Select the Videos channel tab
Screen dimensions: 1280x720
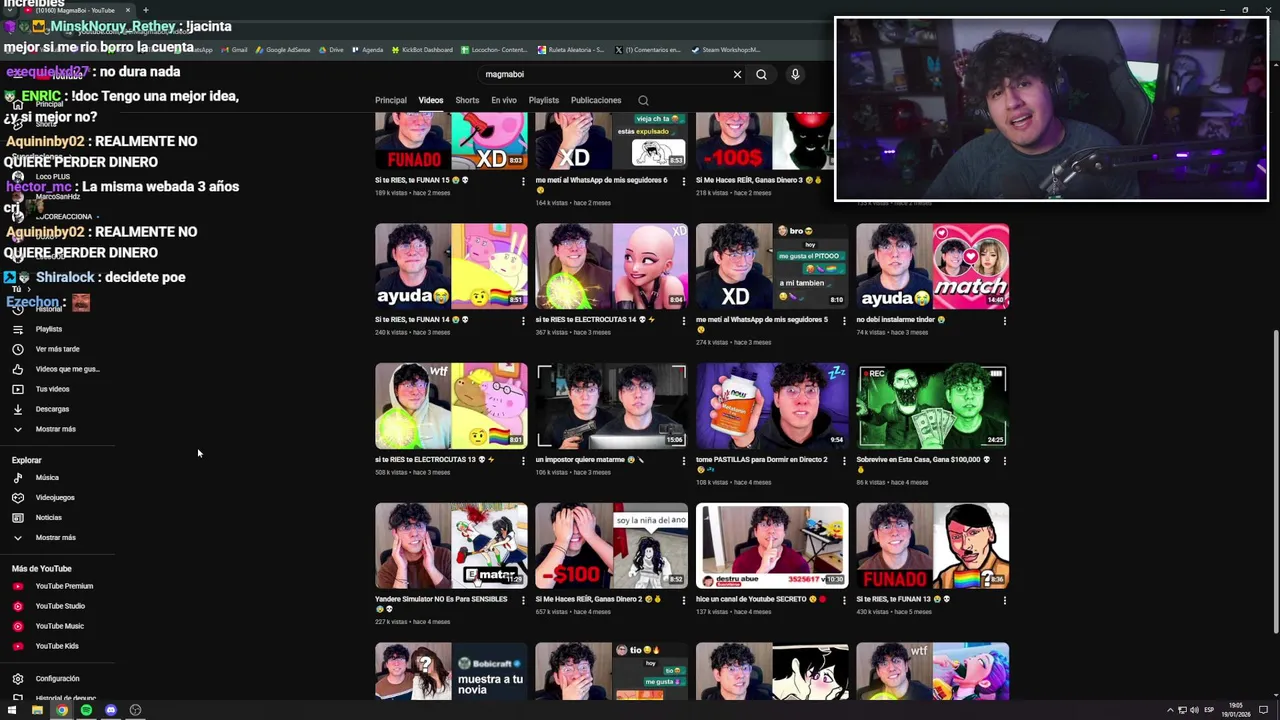[x=431, y=100]
